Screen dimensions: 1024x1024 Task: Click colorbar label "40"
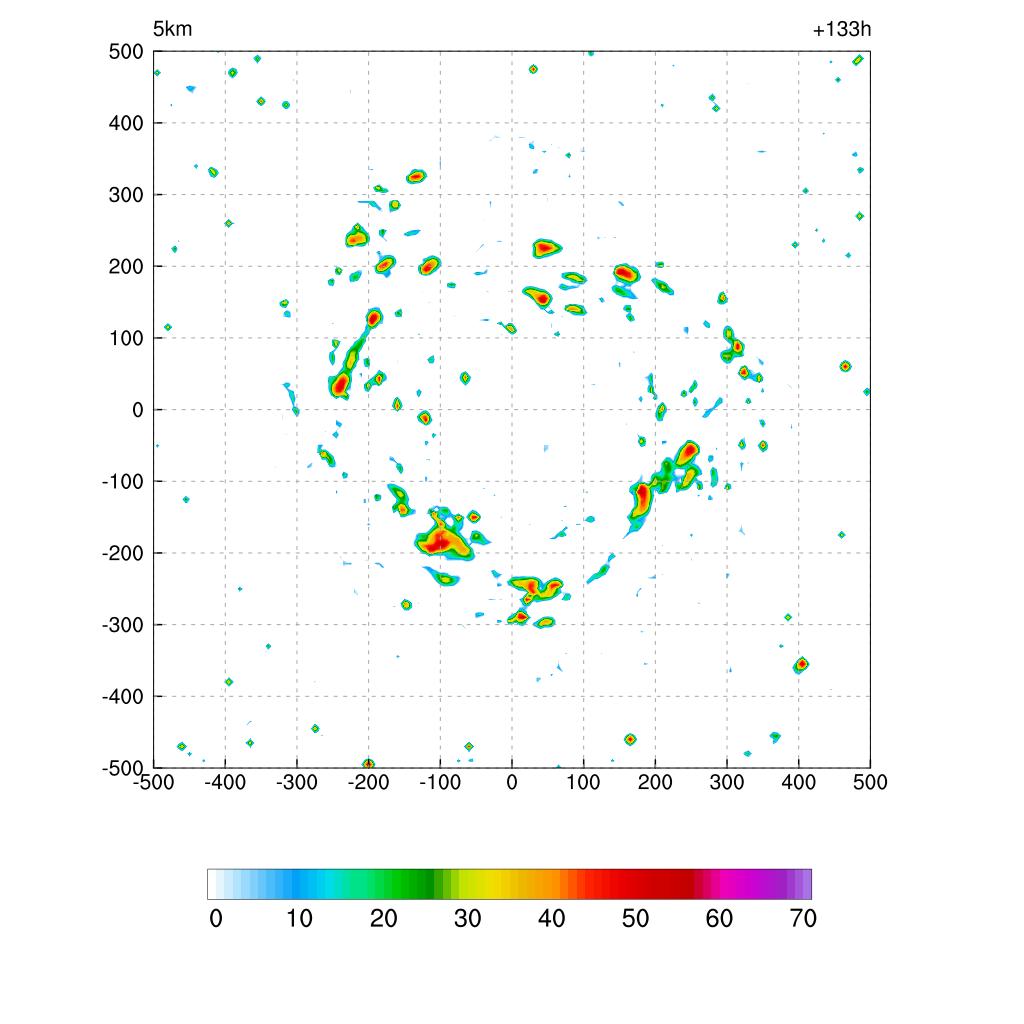pyautogui.click(x=552, y=919)
